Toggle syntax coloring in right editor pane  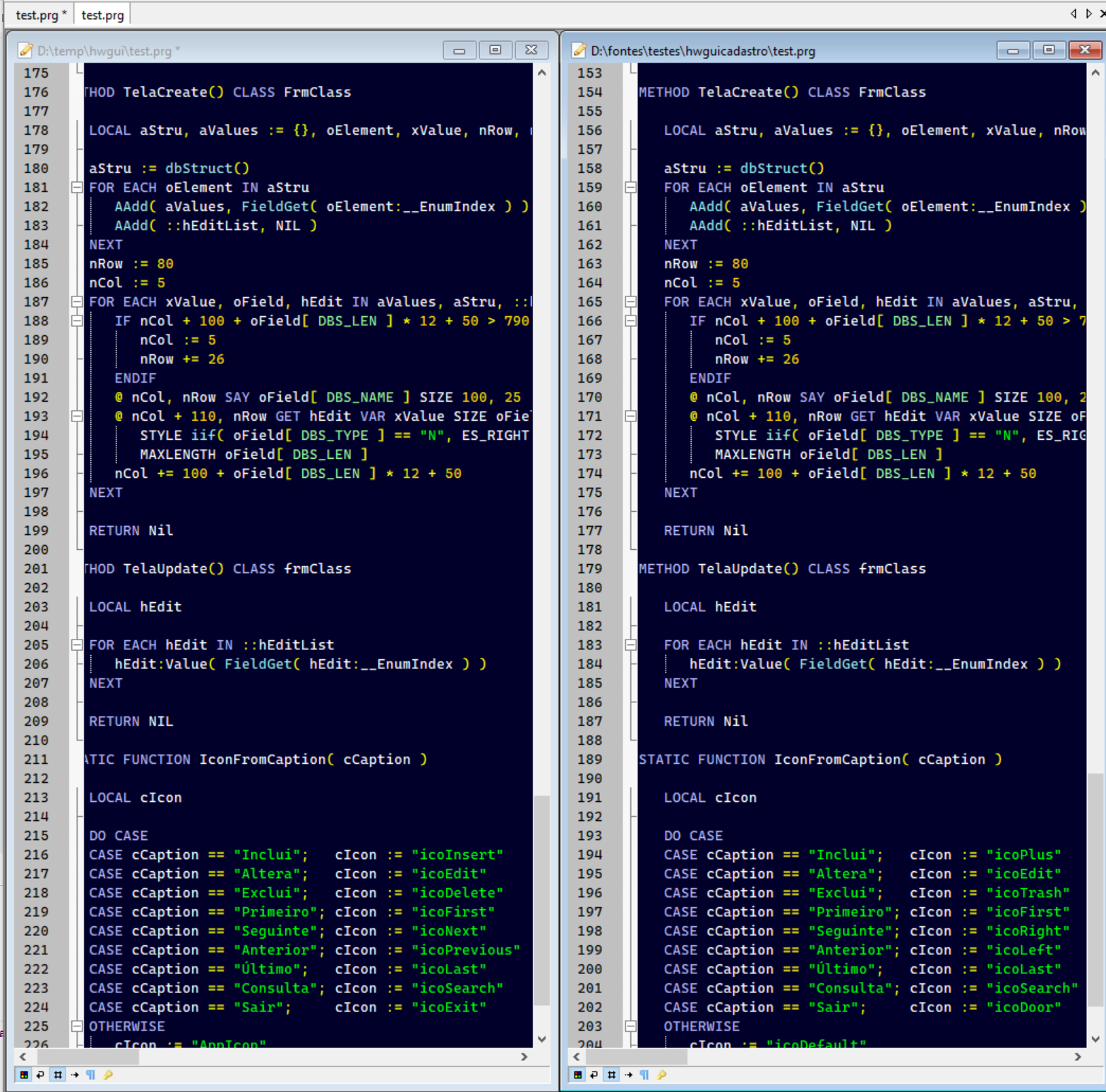(x=578, y=1074)
